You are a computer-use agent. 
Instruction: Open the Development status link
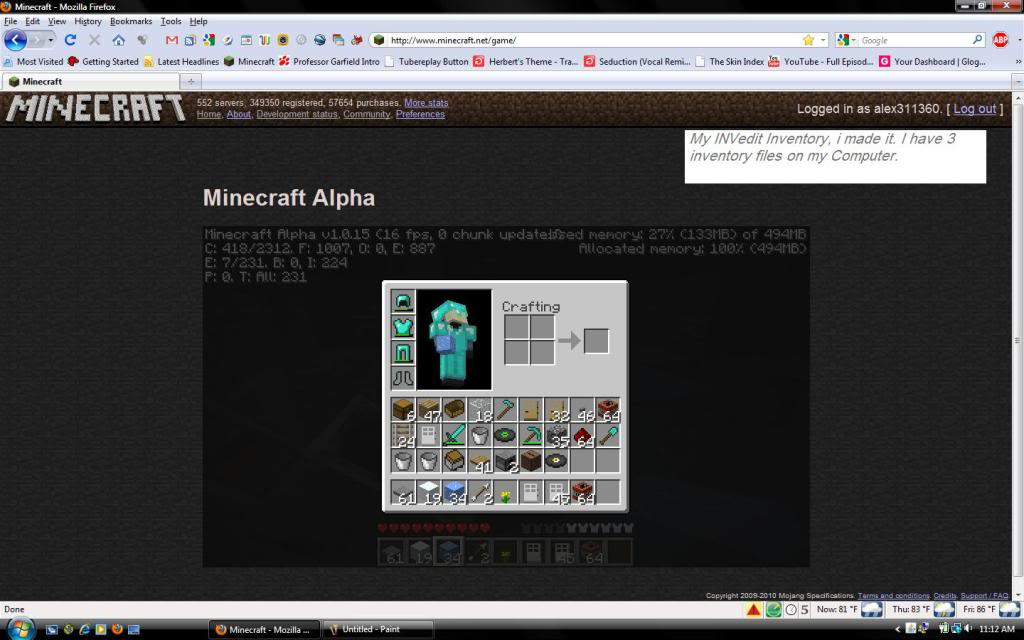click(297, 114)
